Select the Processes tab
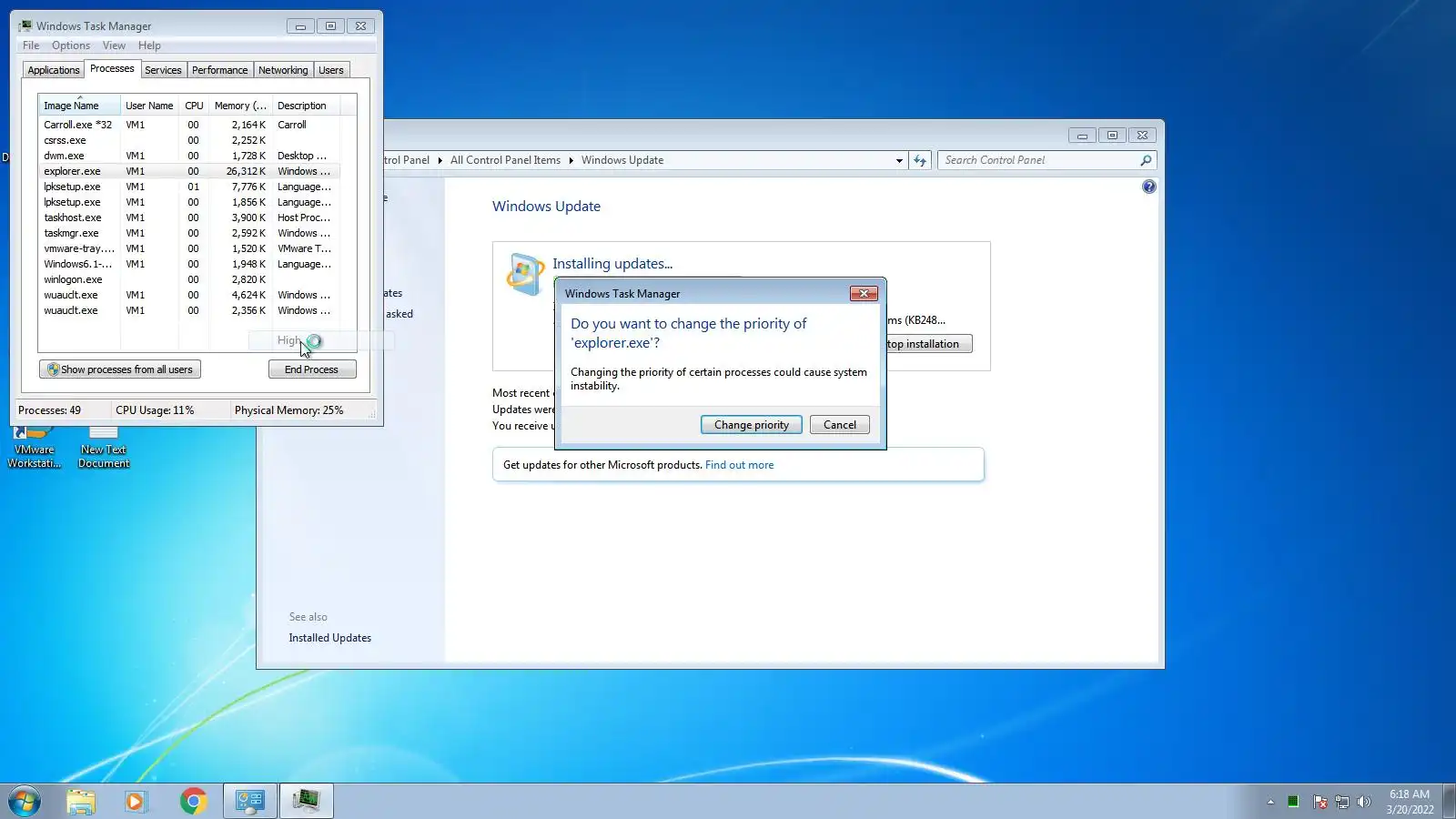The height and width of the screenshot is (819, 1456). (112, 68)
